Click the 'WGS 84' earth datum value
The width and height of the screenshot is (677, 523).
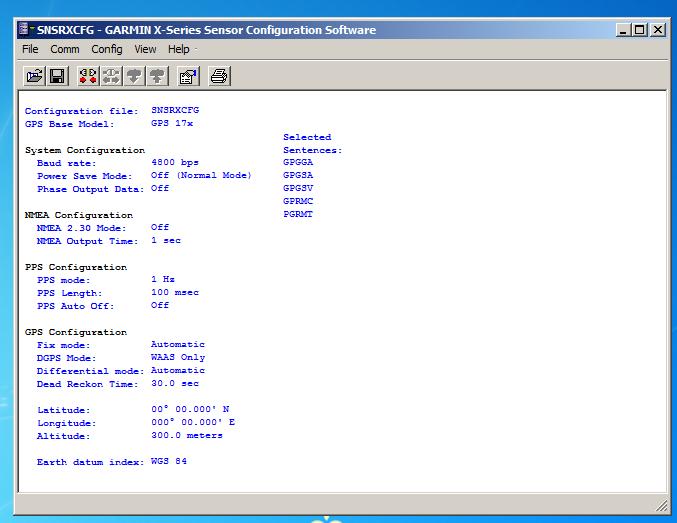coord(169,461)
